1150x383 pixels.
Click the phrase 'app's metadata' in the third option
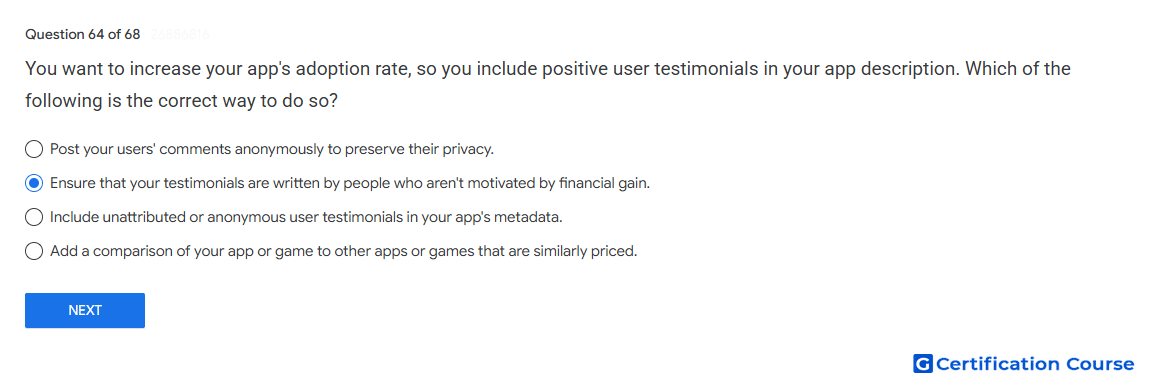click(x=516, y=217)
